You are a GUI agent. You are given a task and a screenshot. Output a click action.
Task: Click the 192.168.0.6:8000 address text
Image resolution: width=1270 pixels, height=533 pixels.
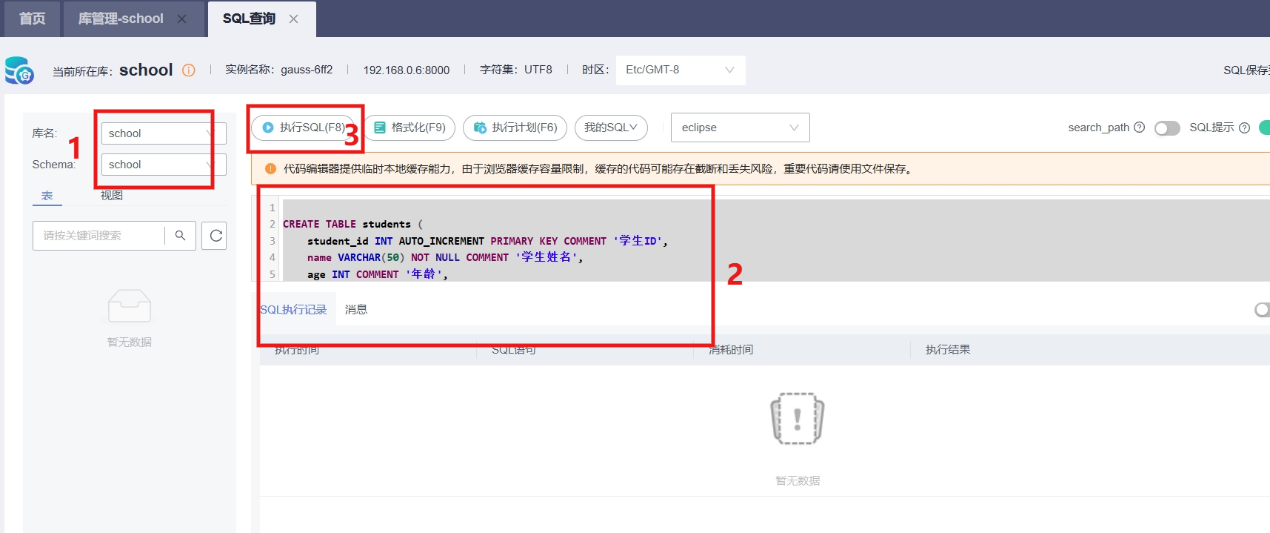(406, 70)
